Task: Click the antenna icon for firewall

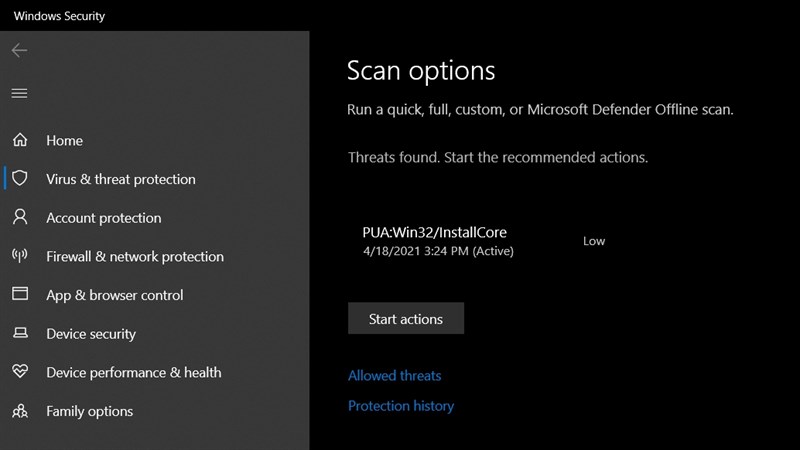Action: [20, 256]
